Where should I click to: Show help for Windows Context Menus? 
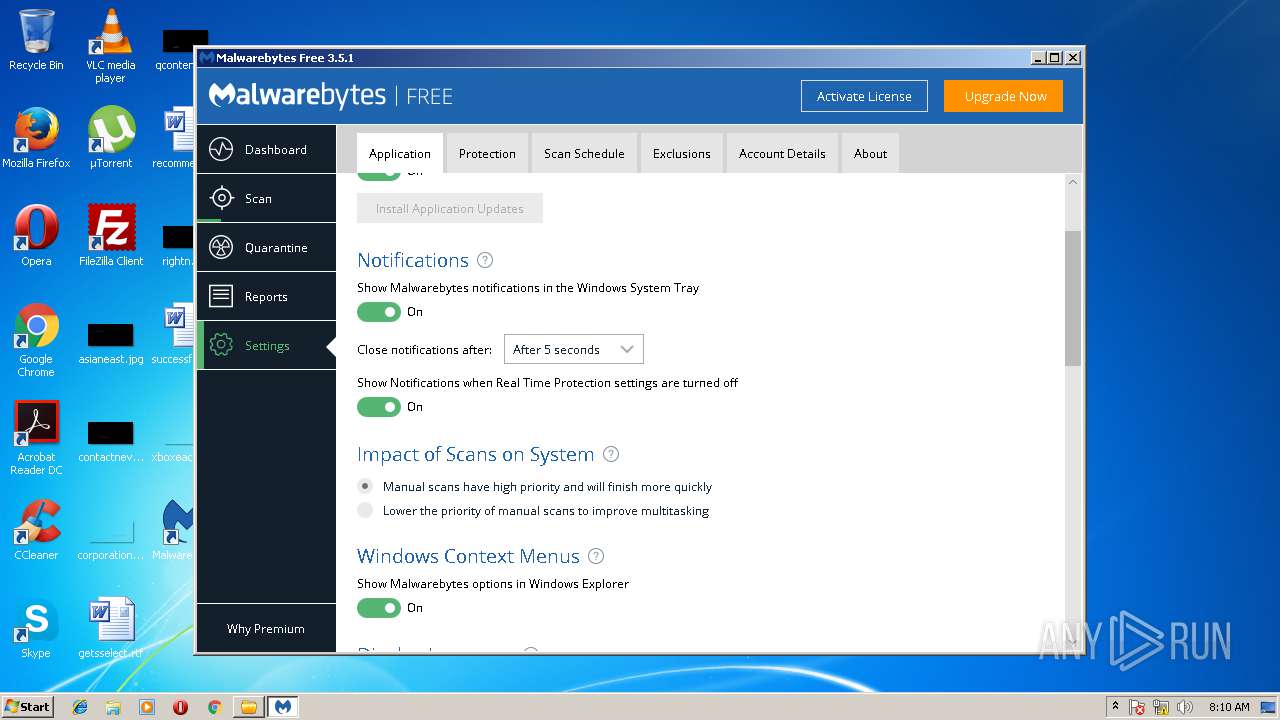(596, 556)
